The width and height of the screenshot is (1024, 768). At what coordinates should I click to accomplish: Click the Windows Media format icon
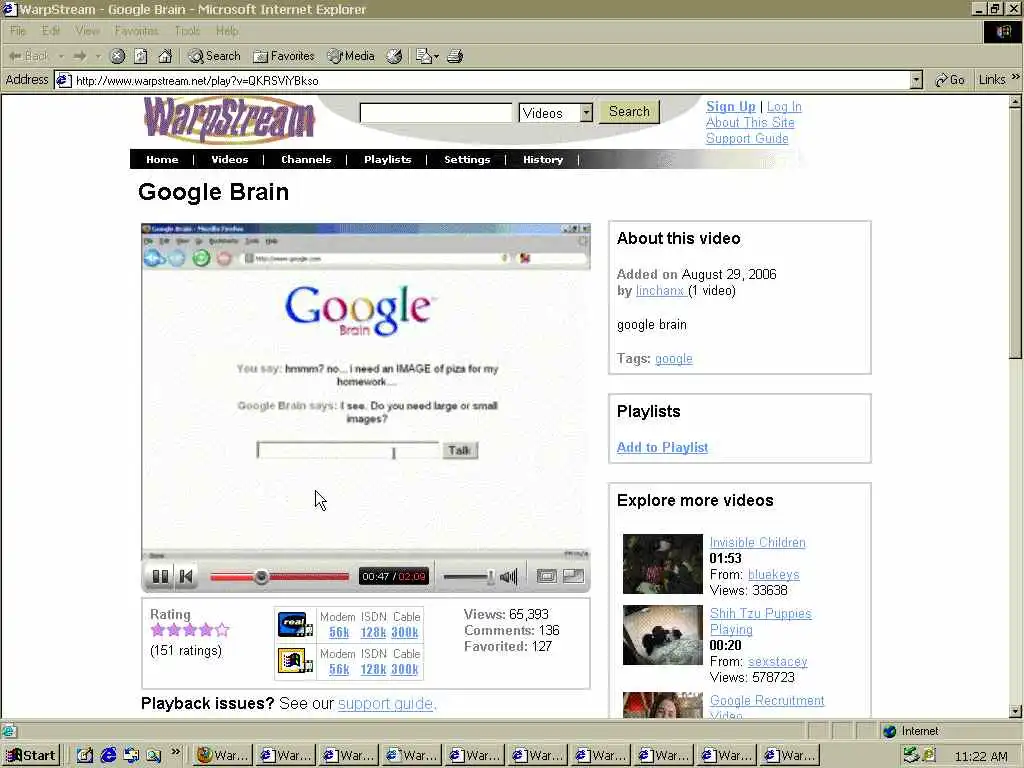click(x=295, y=661)
